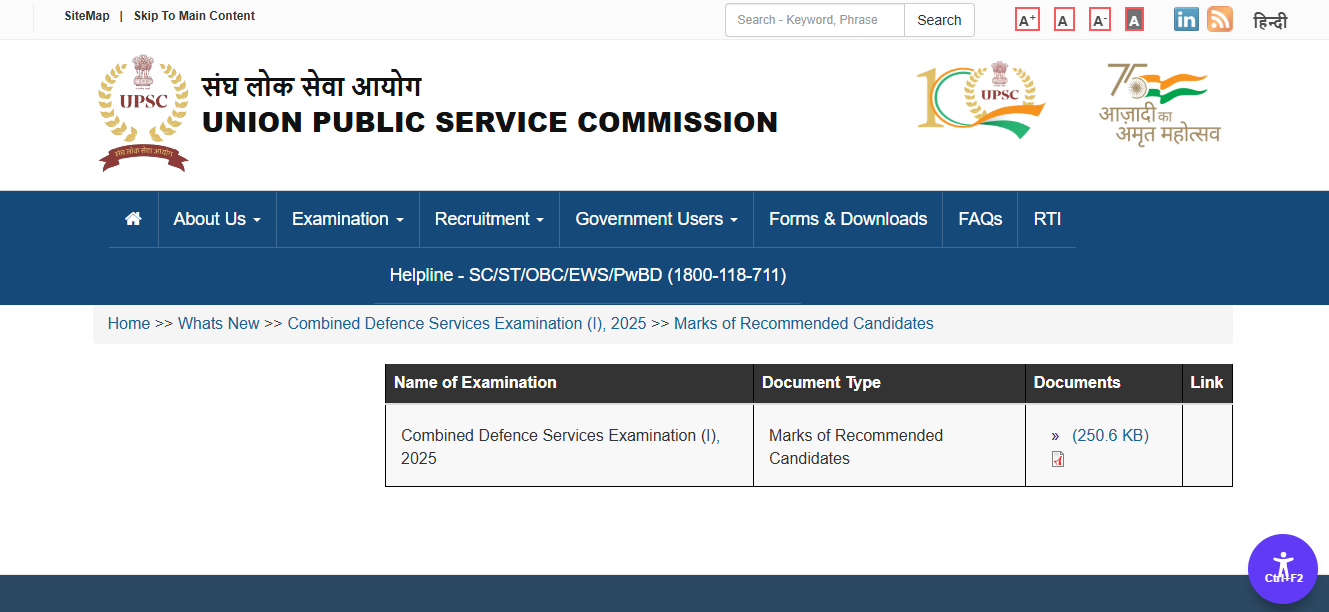The height and width of the screenshot is (612, 1329).
Task: Click the dark contrast theme icon
Action: coord(1134,18)
